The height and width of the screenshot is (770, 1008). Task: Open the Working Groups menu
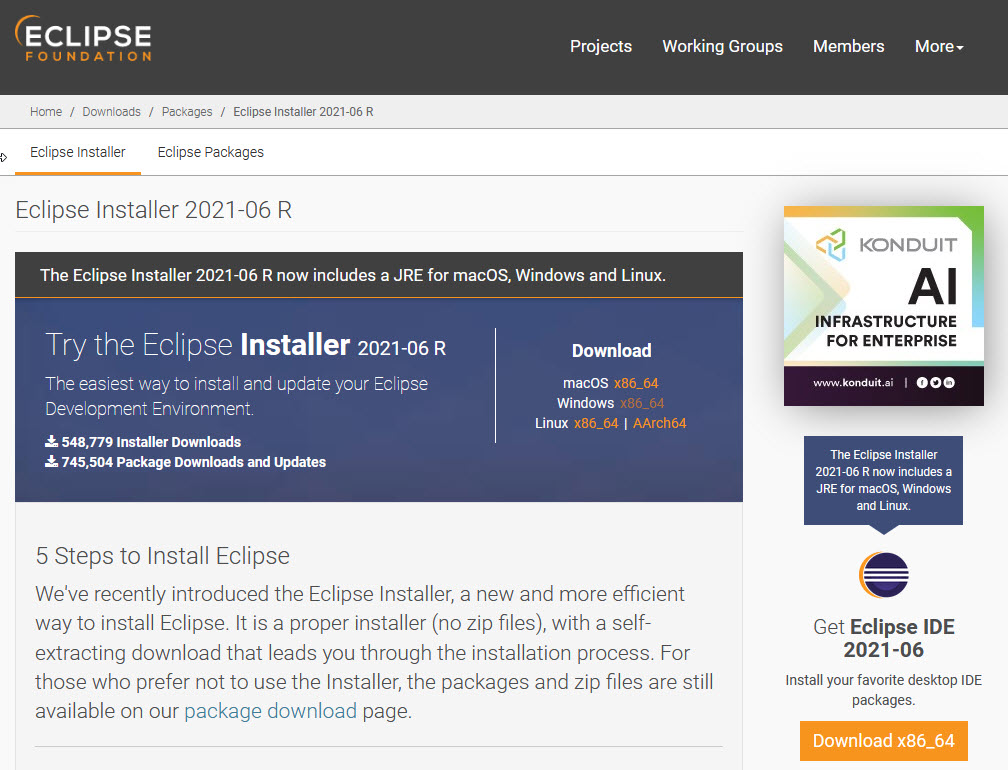point(722,46)
